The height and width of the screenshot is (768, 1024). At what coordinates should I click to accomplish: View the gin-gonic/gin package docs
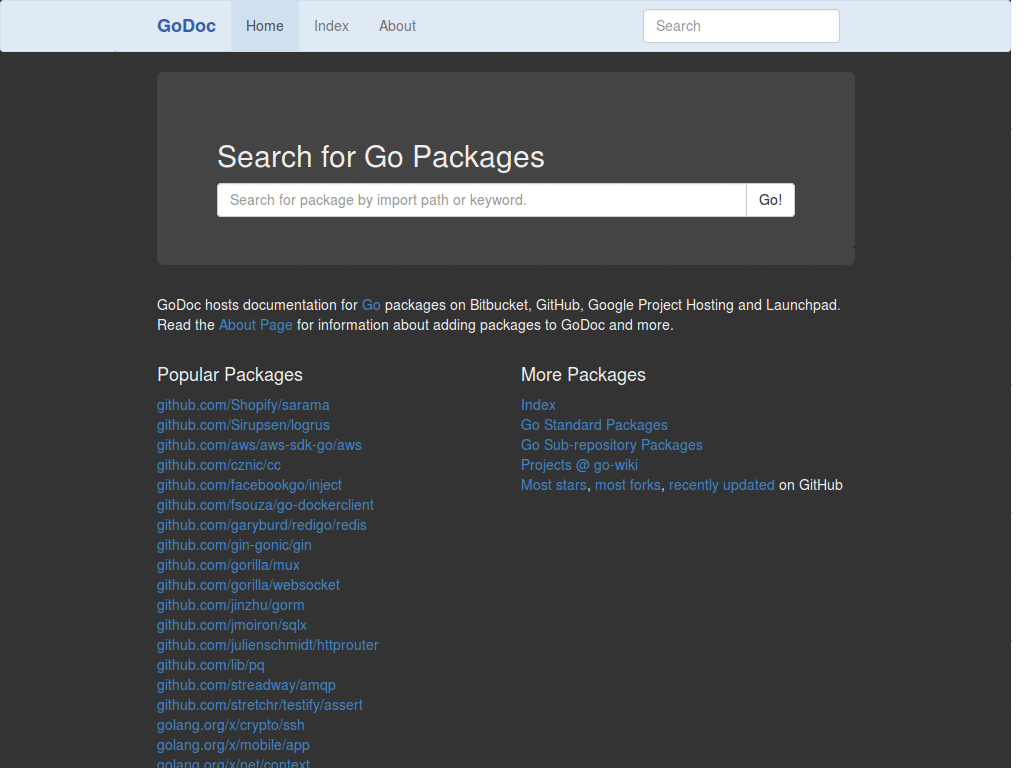click(234, 545)
